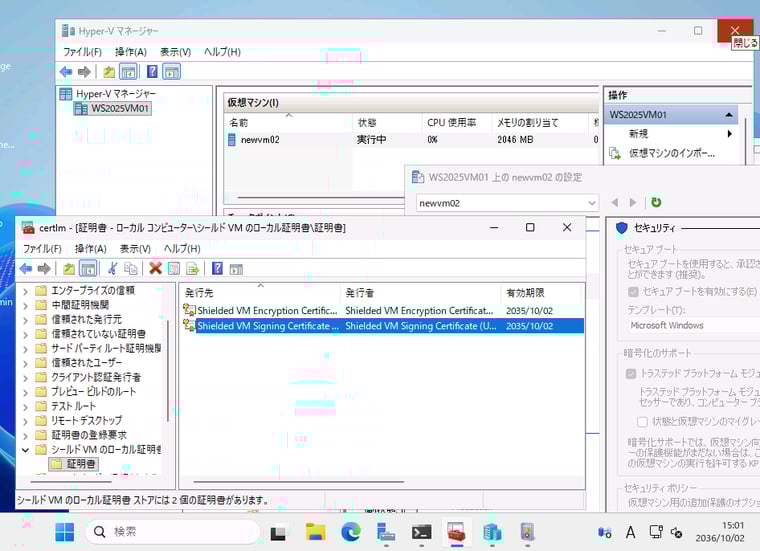Expand the エンタープライズの信頼 folder
The image size is (760, 551).
tap(26, 291)
